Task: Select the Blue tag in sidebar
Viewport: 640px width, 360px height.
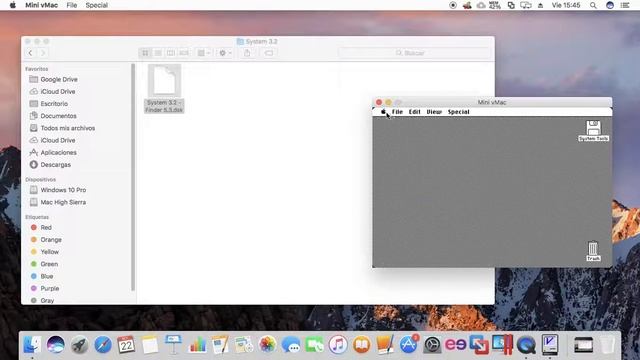Action: tap(42, 276)
